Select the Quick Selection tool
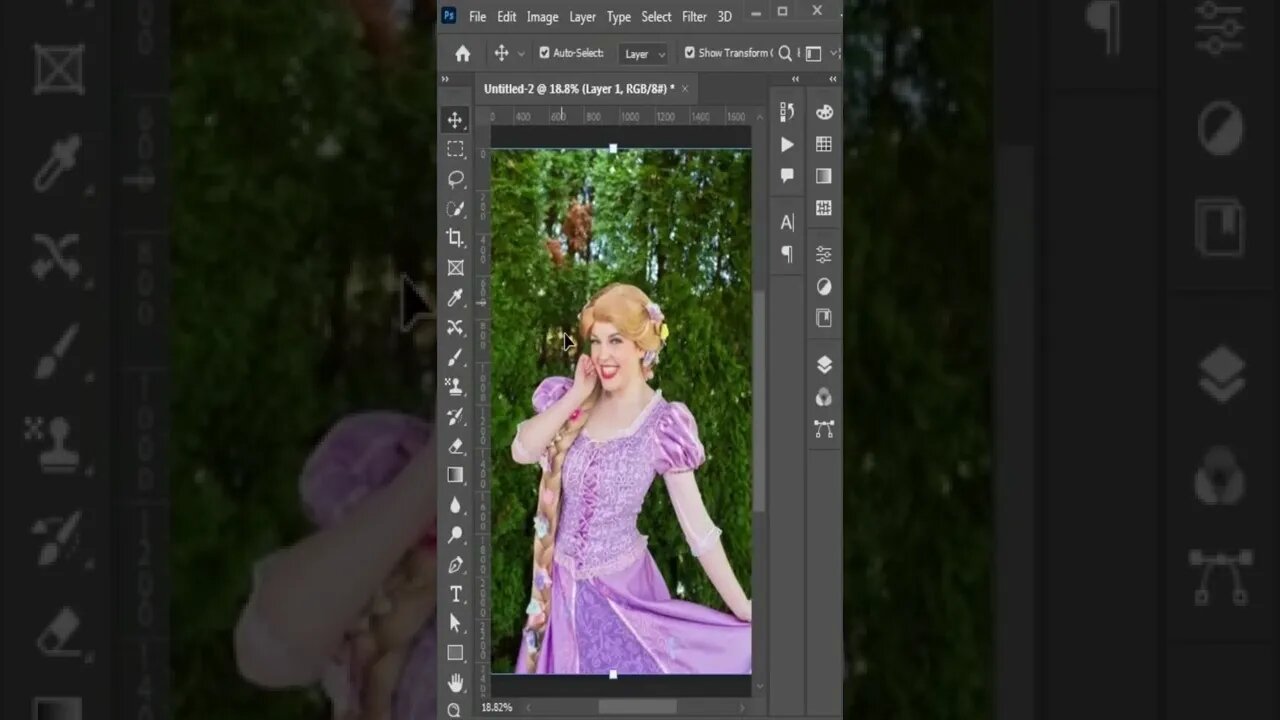1280x720 pixels. 455,209
